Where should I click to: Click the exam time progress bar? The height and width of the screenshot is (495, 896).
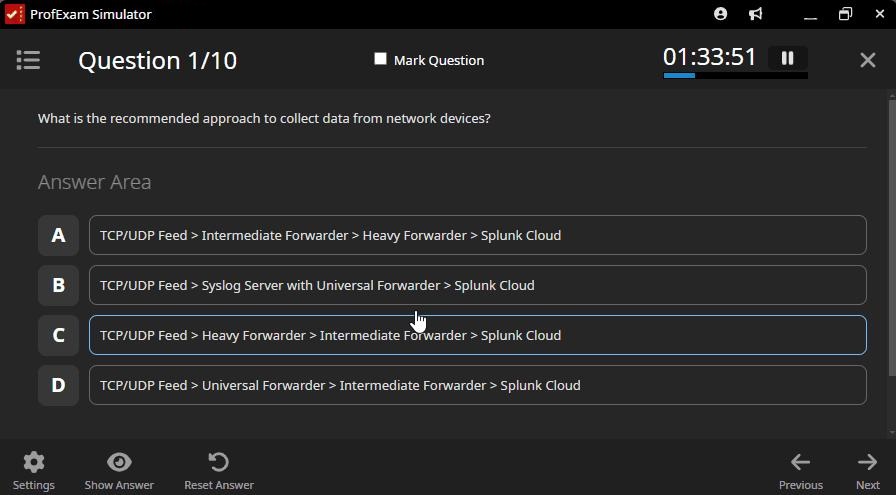[735, 75]
